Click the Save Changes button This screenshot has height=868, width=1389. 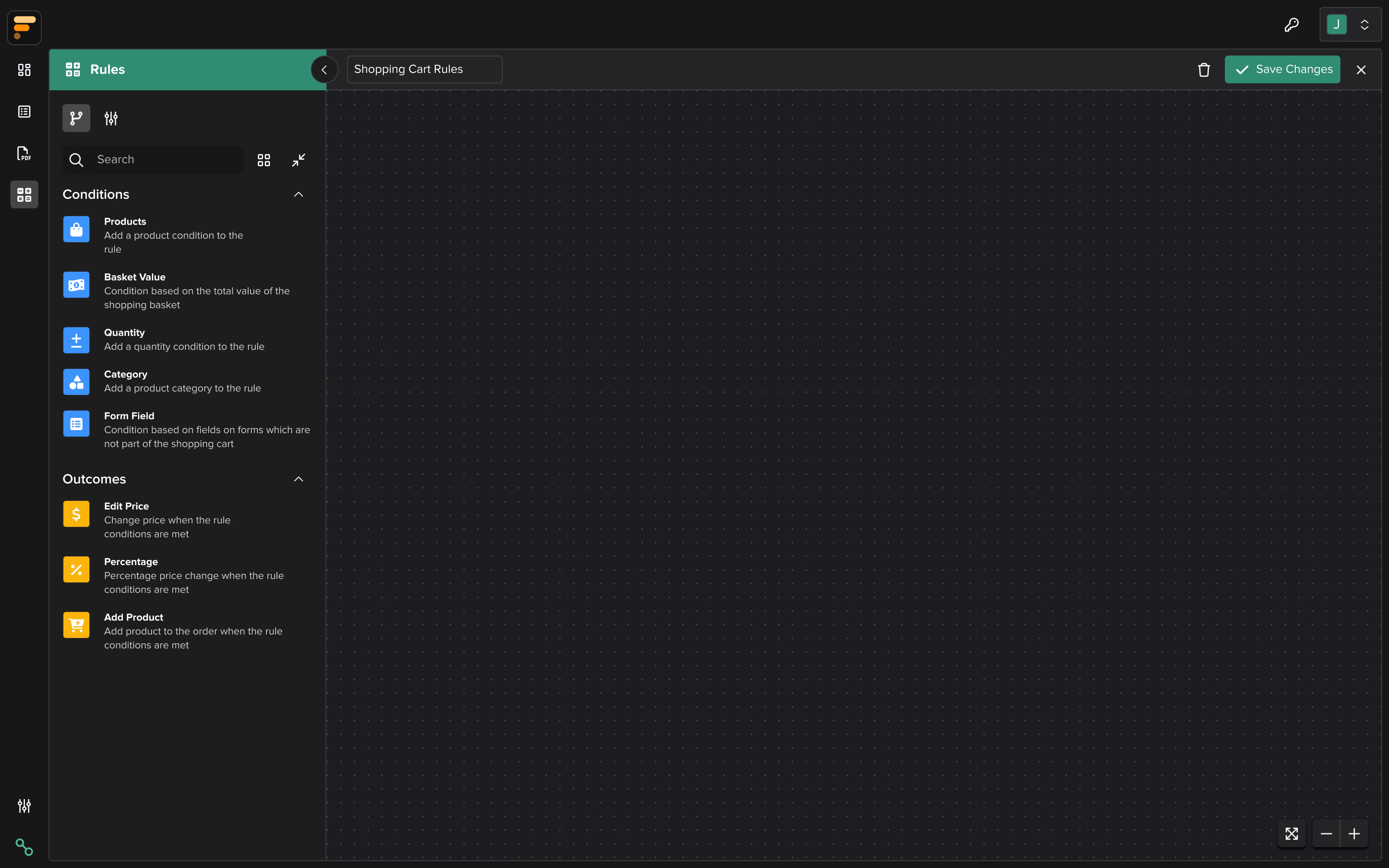click(1282, 69)
